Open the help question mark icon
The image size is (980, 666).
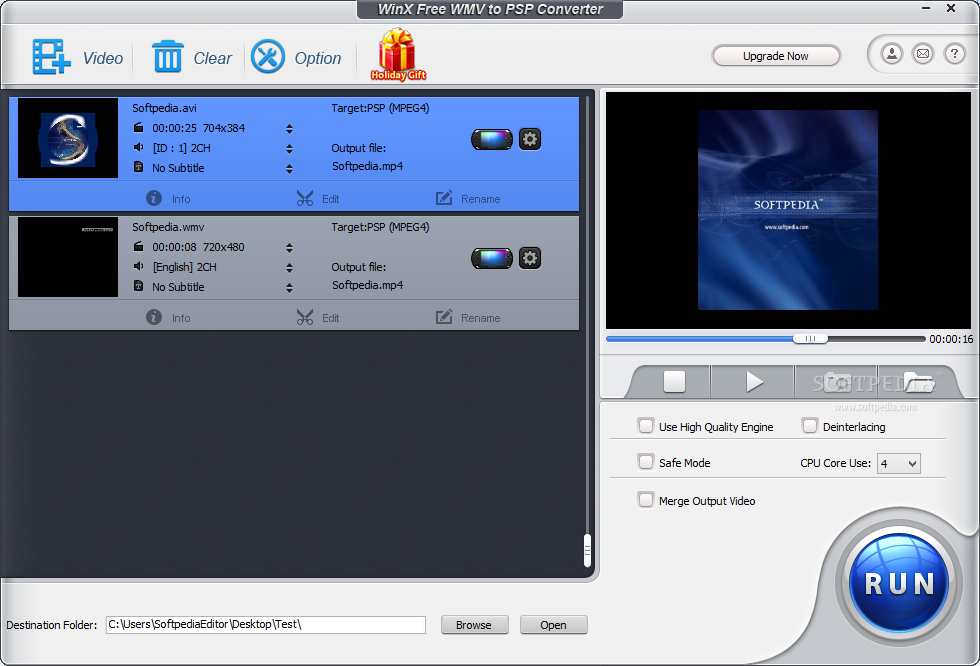pyautogui.click(x=954, y=54)
